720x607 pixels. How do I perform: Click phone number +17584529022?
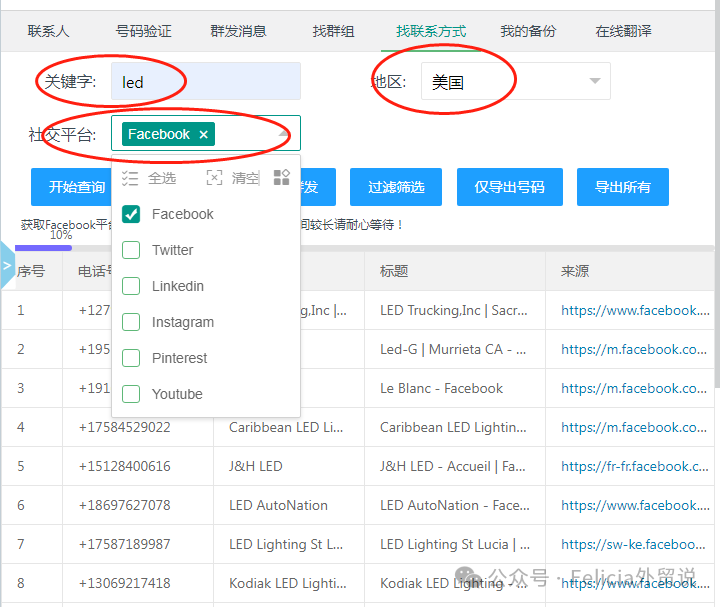pos(124,427)
